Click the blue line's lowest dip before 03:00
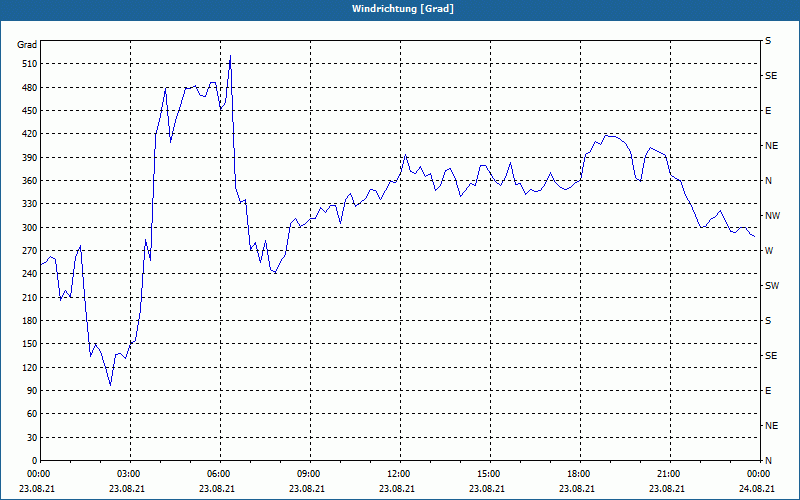 coord(110,385)
